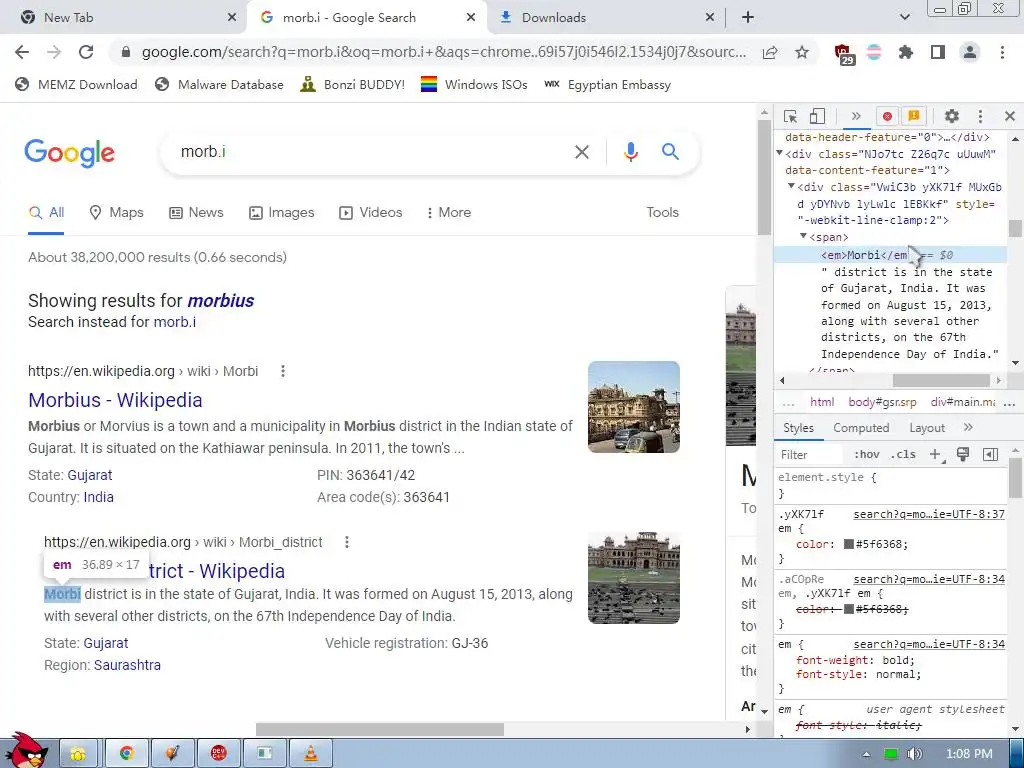Show more Styles sidebar tabs
This screenshot has width=1024, height=768.
click(968, 427)
